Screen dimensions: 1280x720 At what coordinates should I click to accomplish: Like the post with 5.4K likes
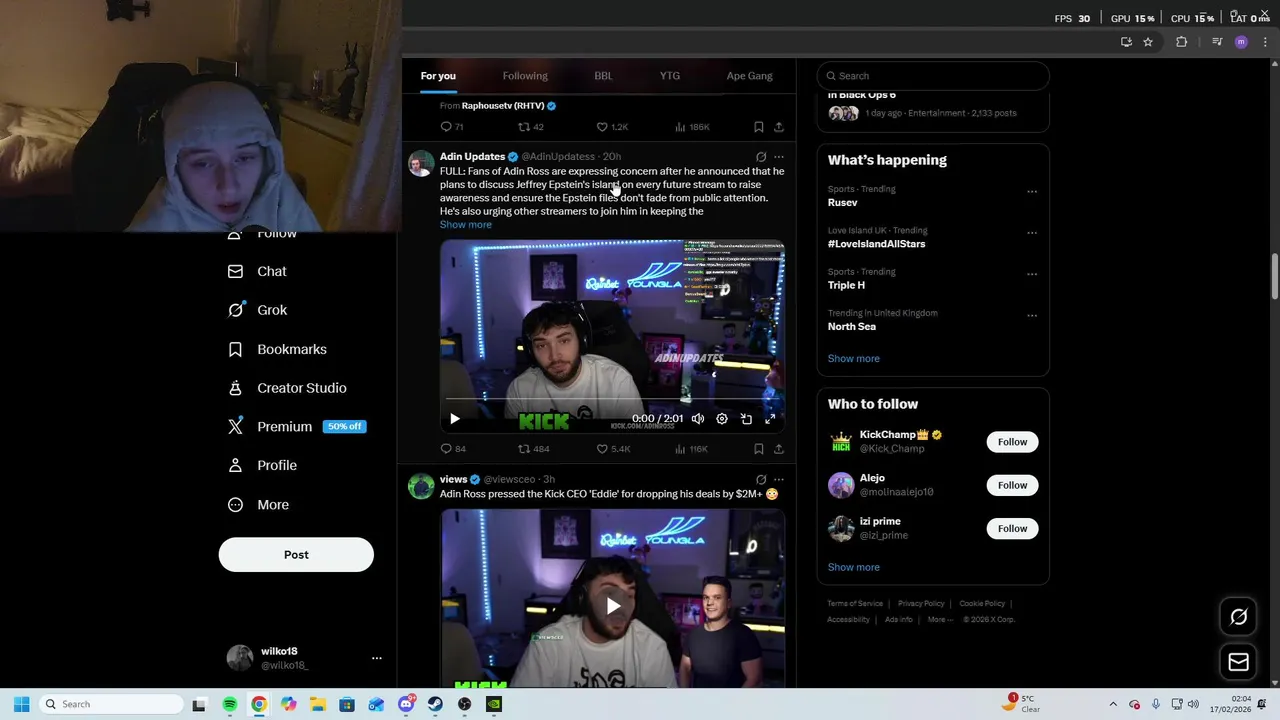pos(613,449)
